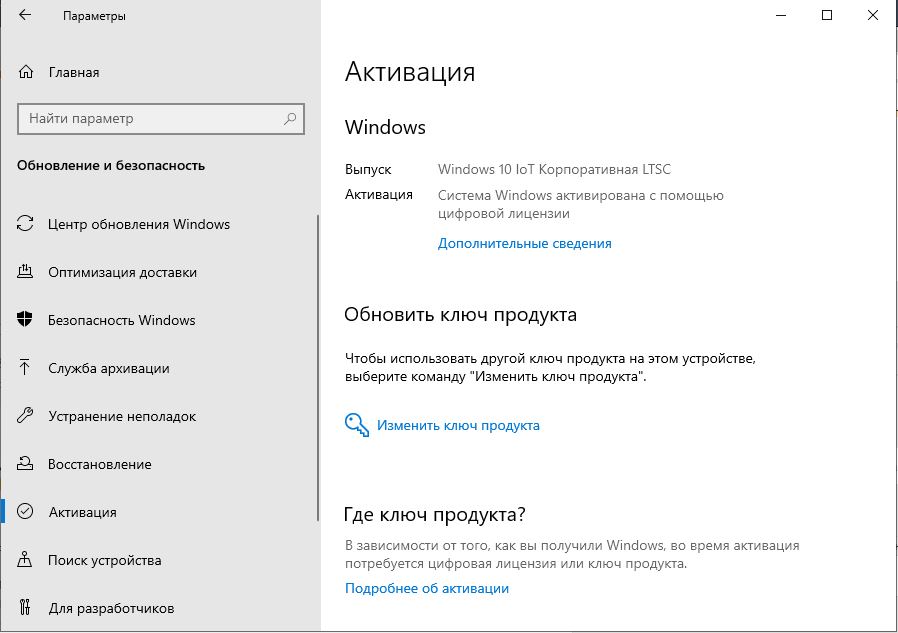This screenshot has width=898, height=633.
Task: Select Активация in sidebar
Action: (x=82, y=512)
